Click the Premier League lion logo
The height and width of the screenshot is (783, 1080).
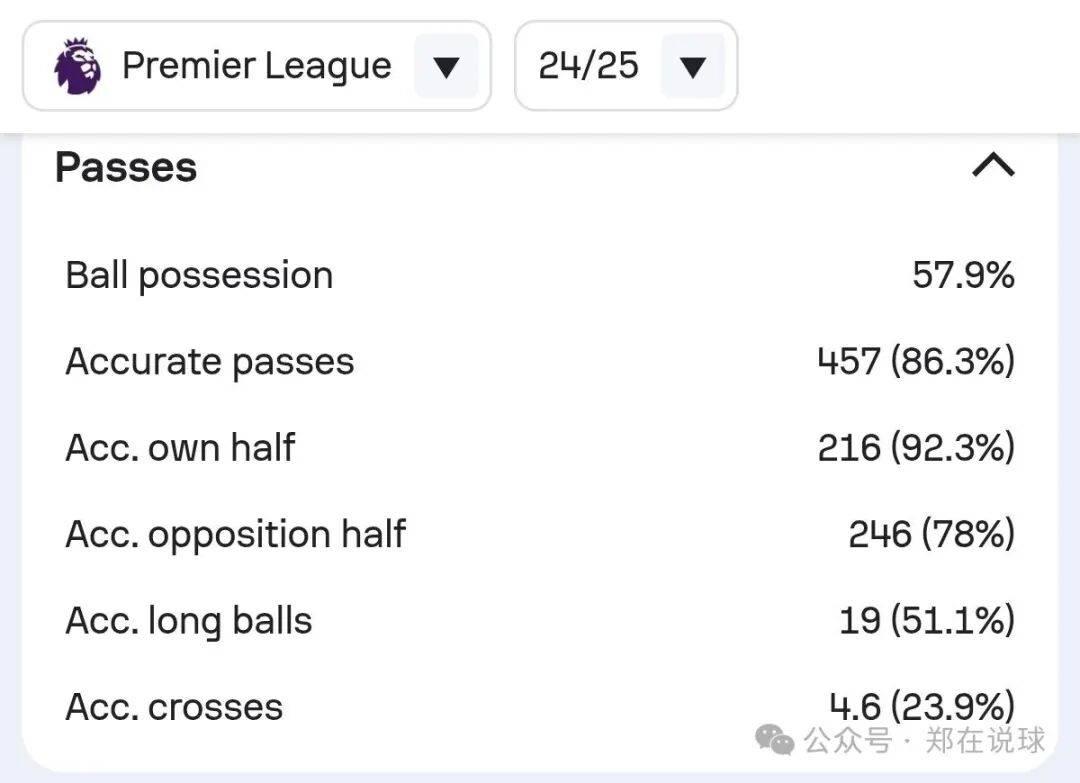coord(78,66)
